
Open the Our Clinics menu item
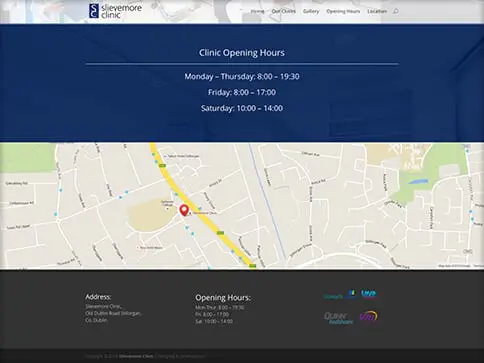(283, 11)
